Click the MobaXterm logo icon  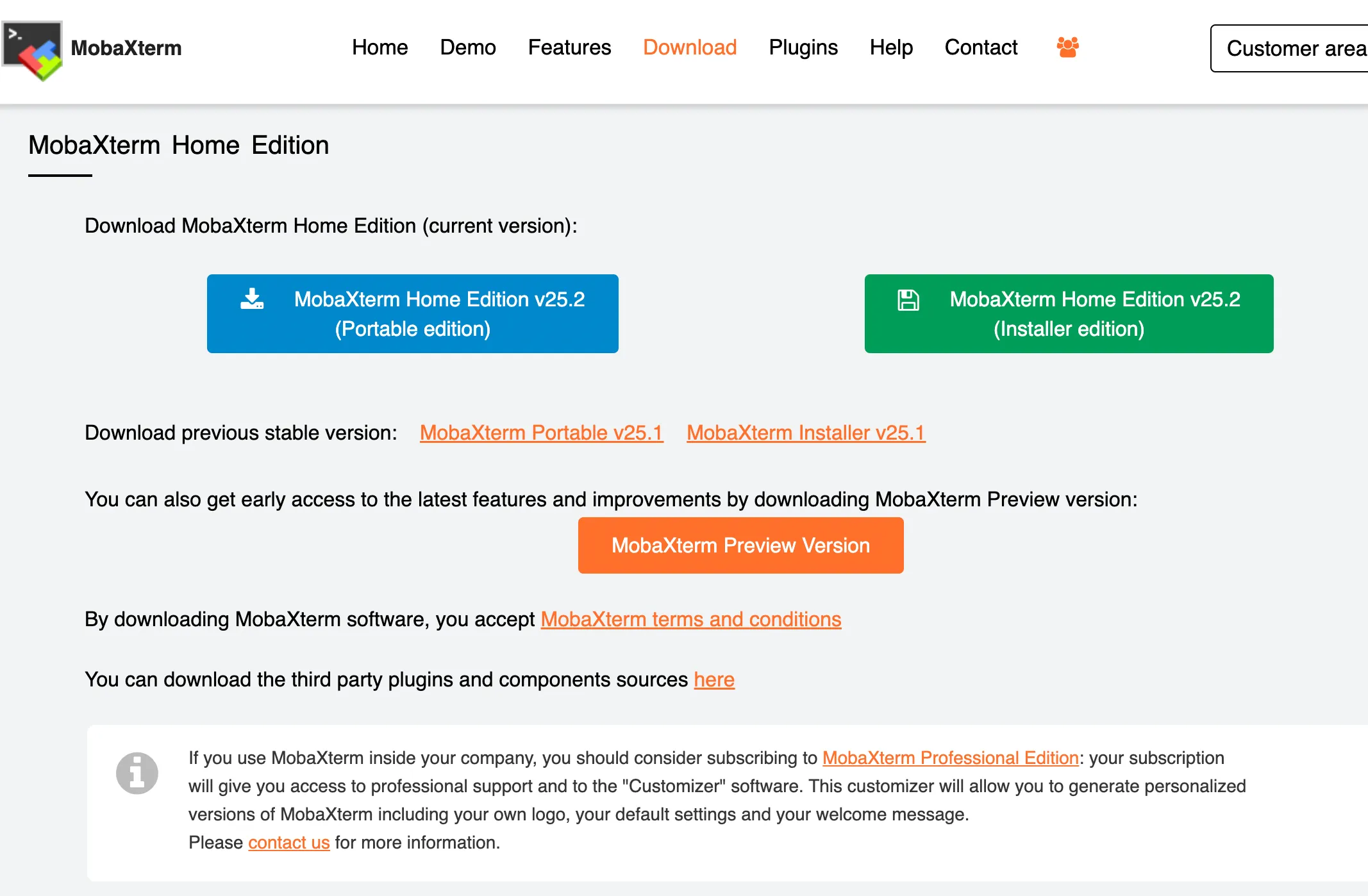[x=33, y=51]
